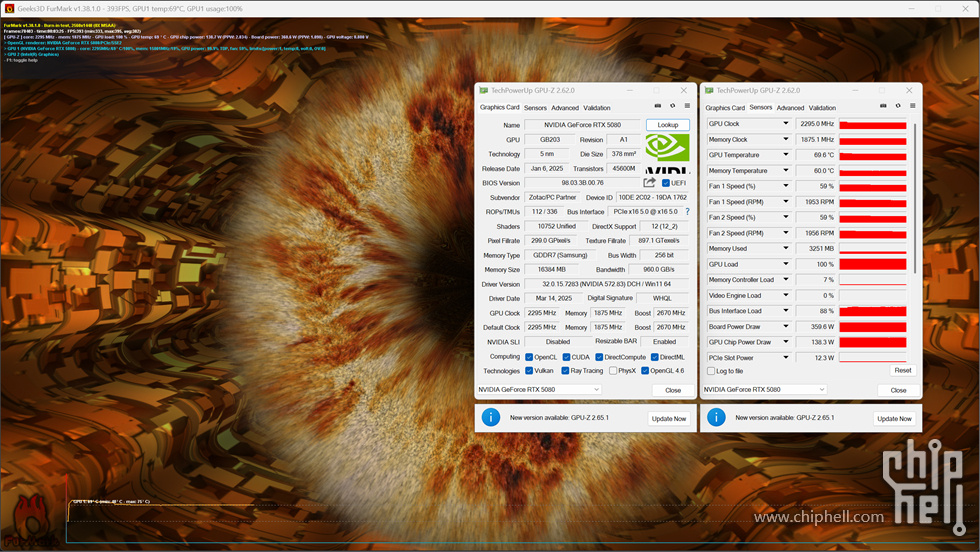Open Memory Clock sensor dropdown
Image resolution: width=980 pixels, height=552 pixels.
[786, 139]
